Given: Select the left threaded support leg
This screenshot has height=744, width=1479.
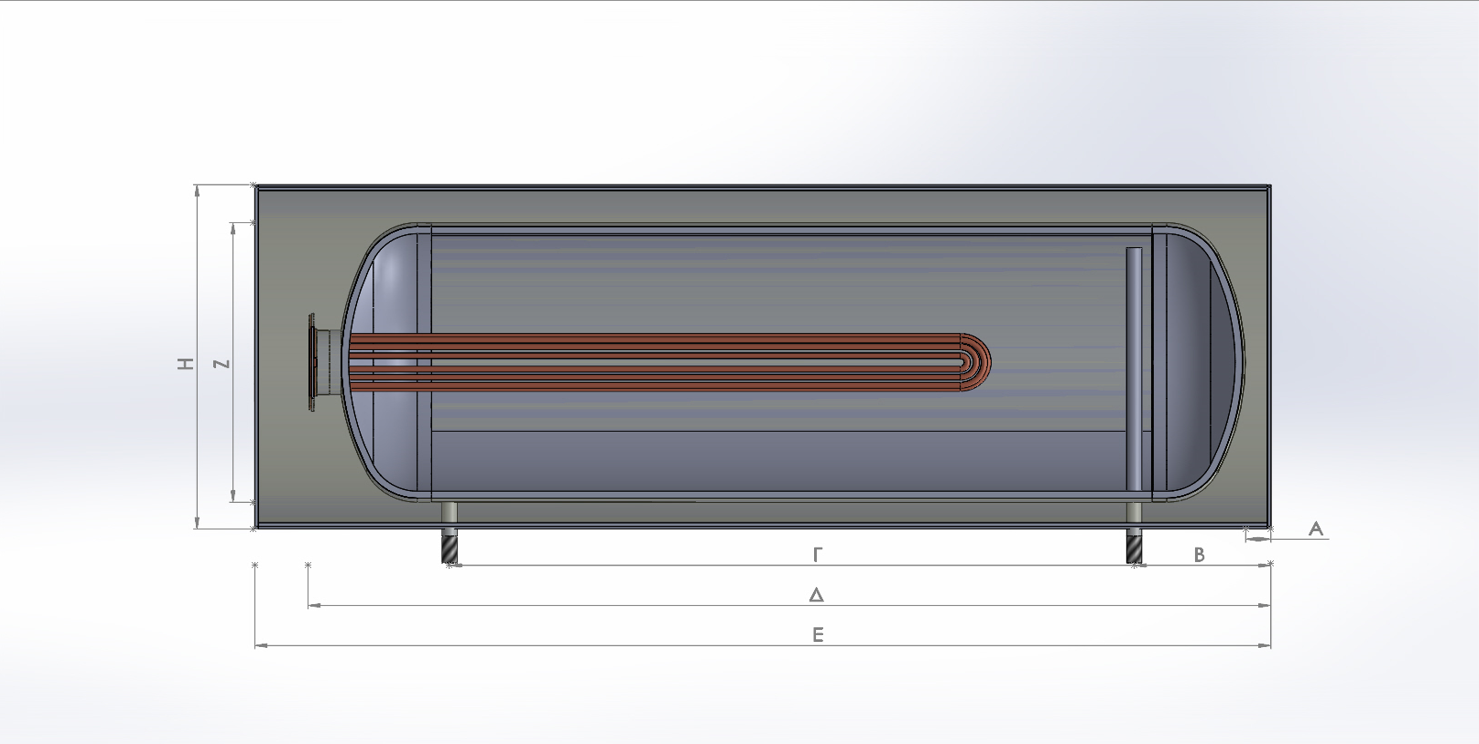Looking at the screenshot, I should pyautogui.click(x=450, y=546).
